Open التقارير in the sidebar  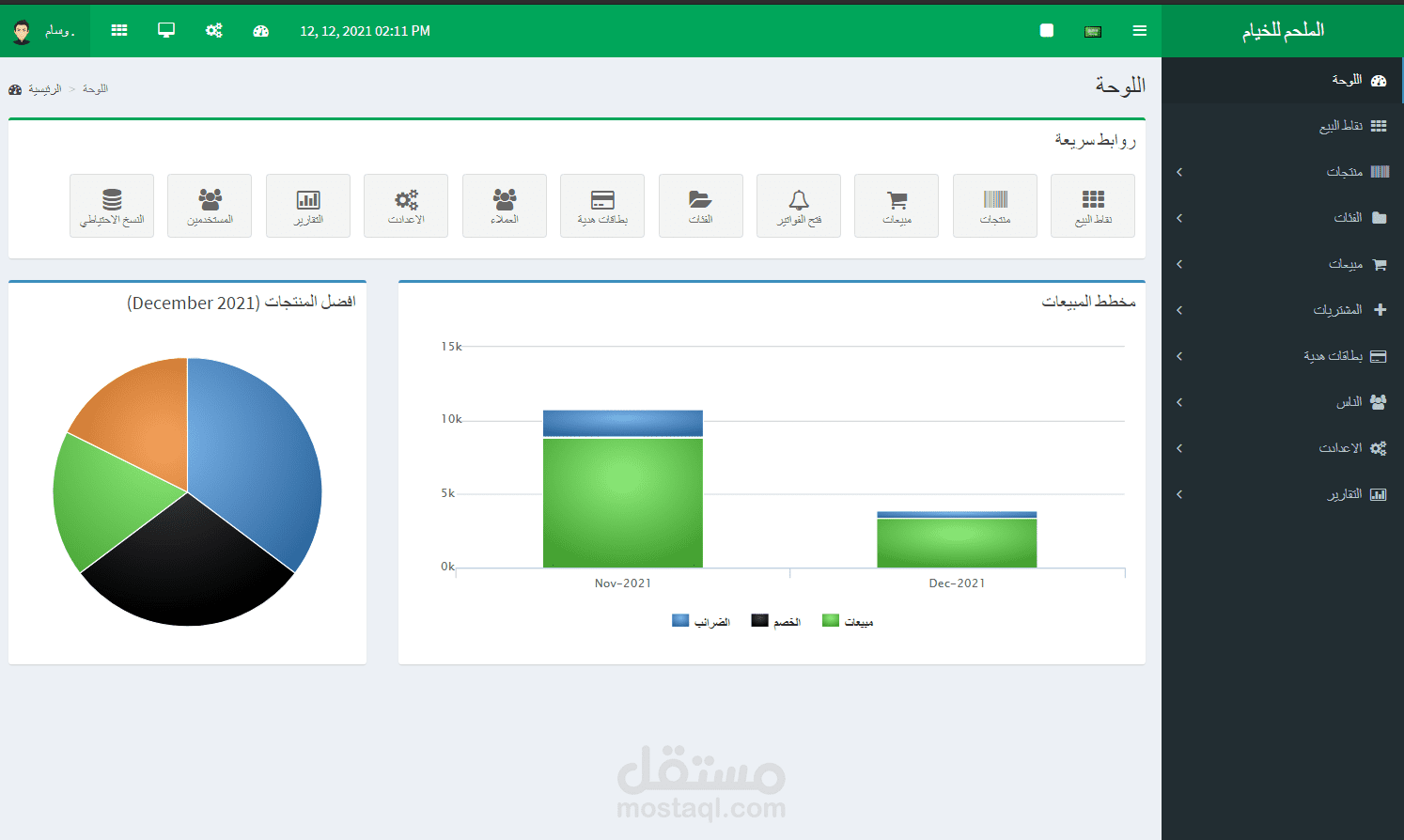[x=1283, y=494]
